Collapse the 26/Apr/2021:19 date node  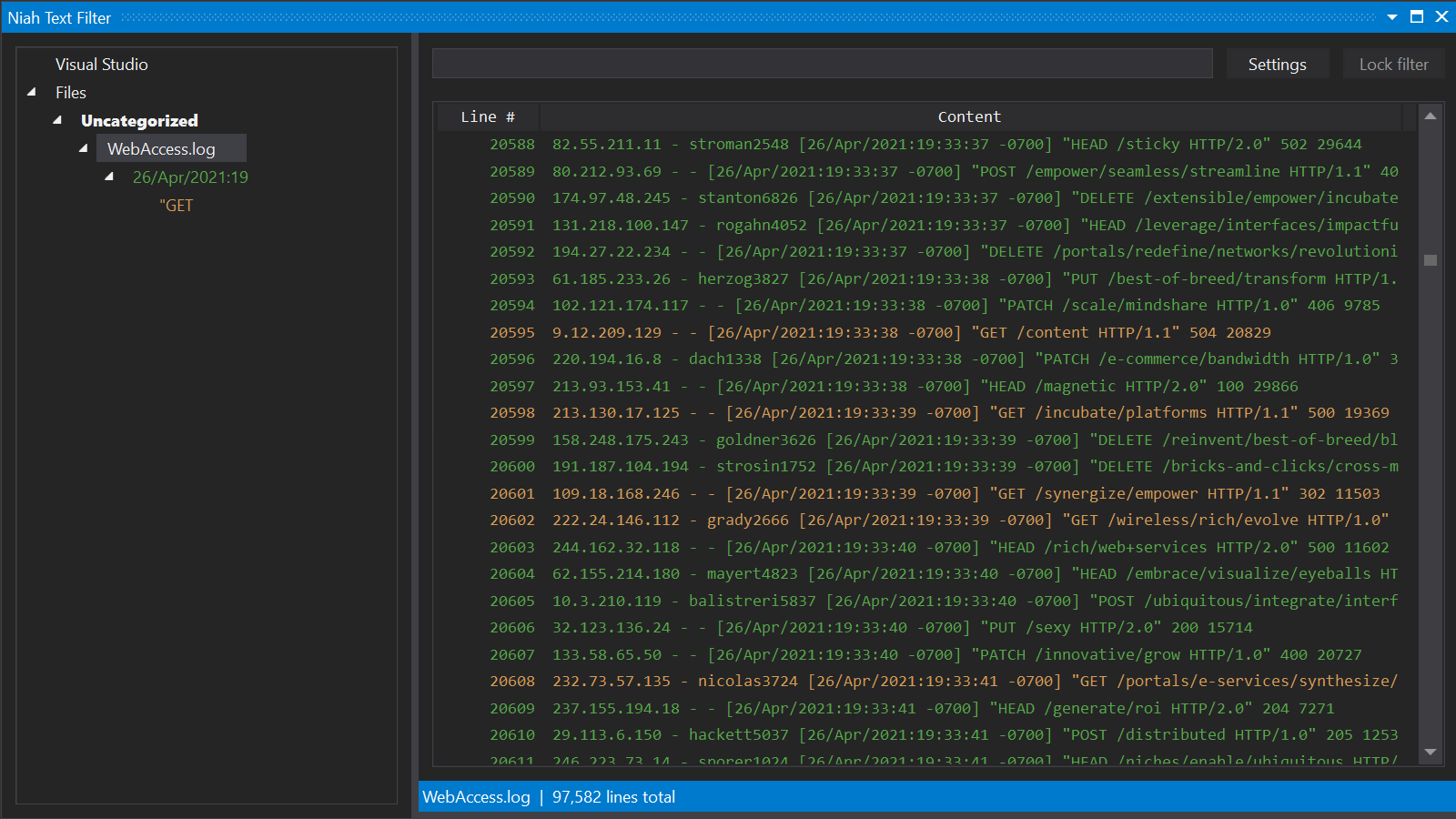(109, 177)
